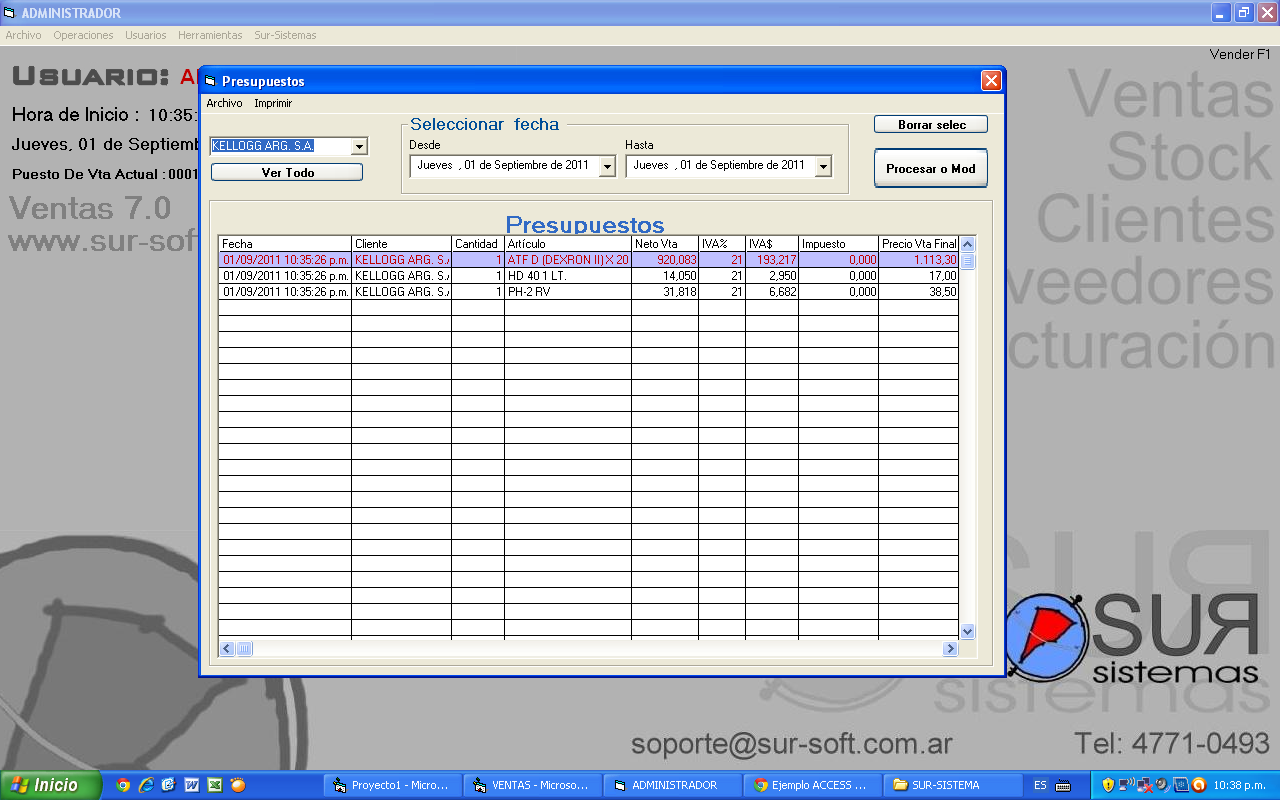Viewport: 1280px width, 800px height.
Task: Launch Google Chrome from quick launch
Action: [x=123, y=785]
